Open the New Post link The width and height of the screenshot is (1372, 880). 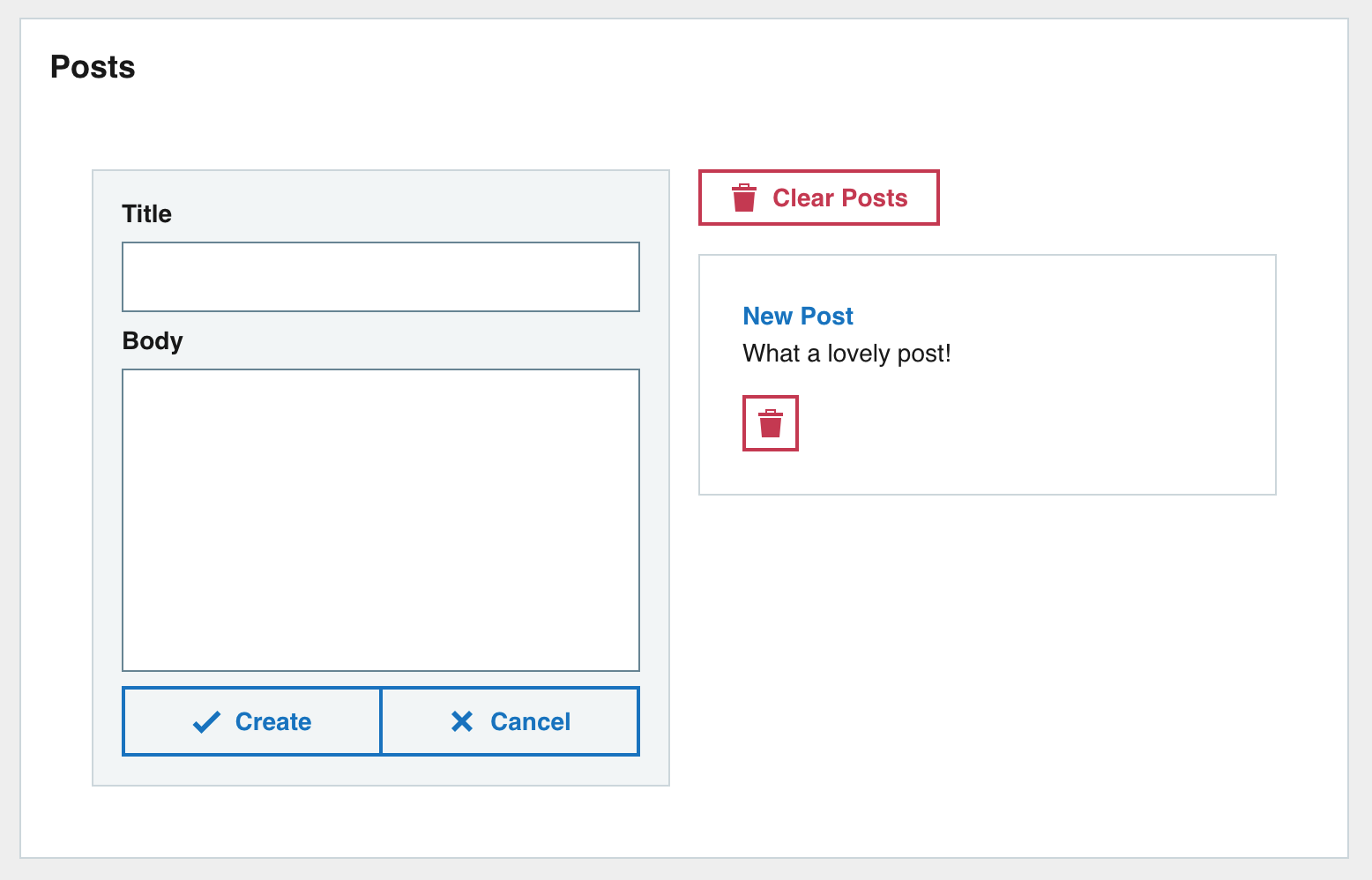[798, 316]
